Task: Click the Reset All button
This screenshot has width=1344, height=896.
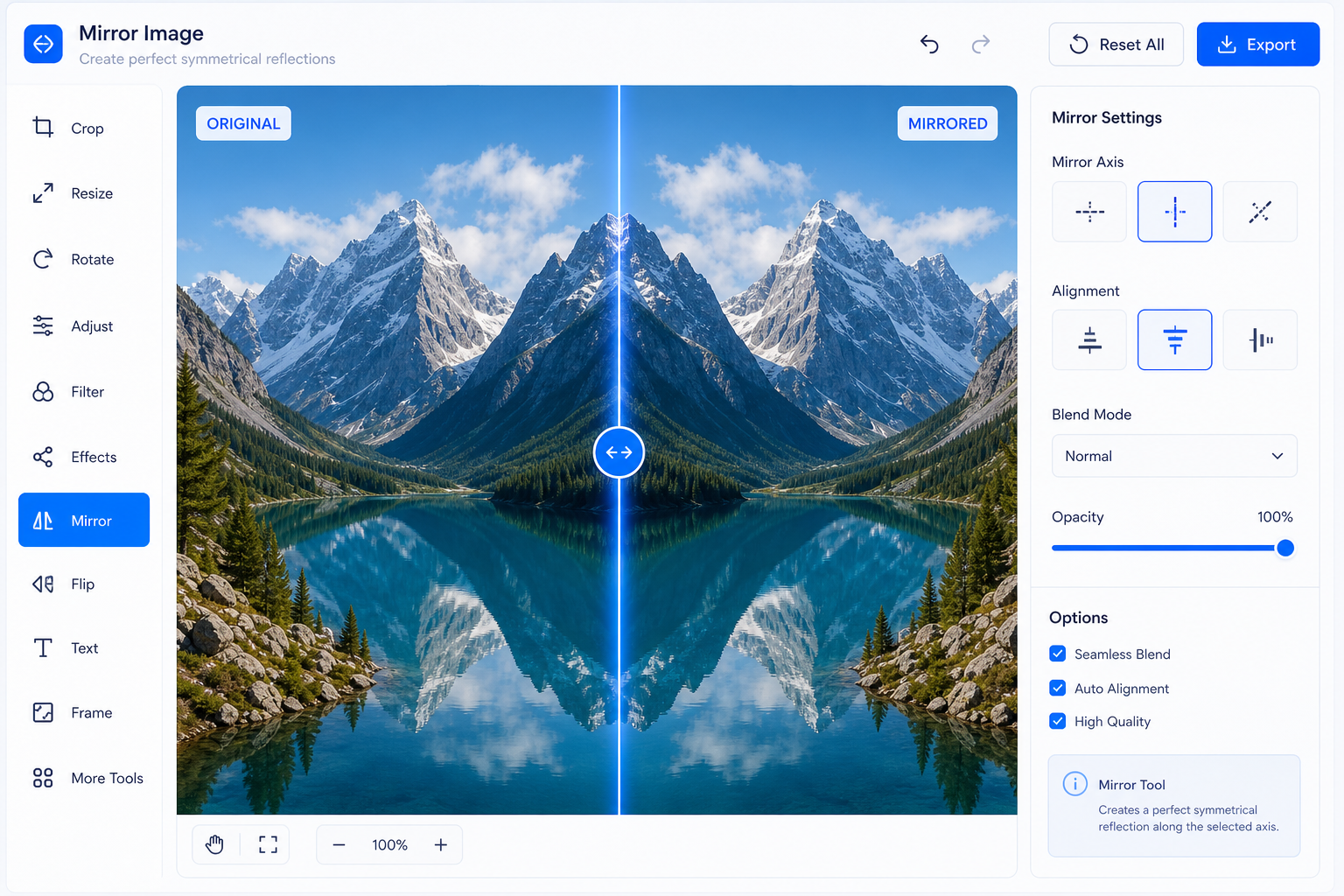Action: pyautogui.click(x=1116, y=45)
